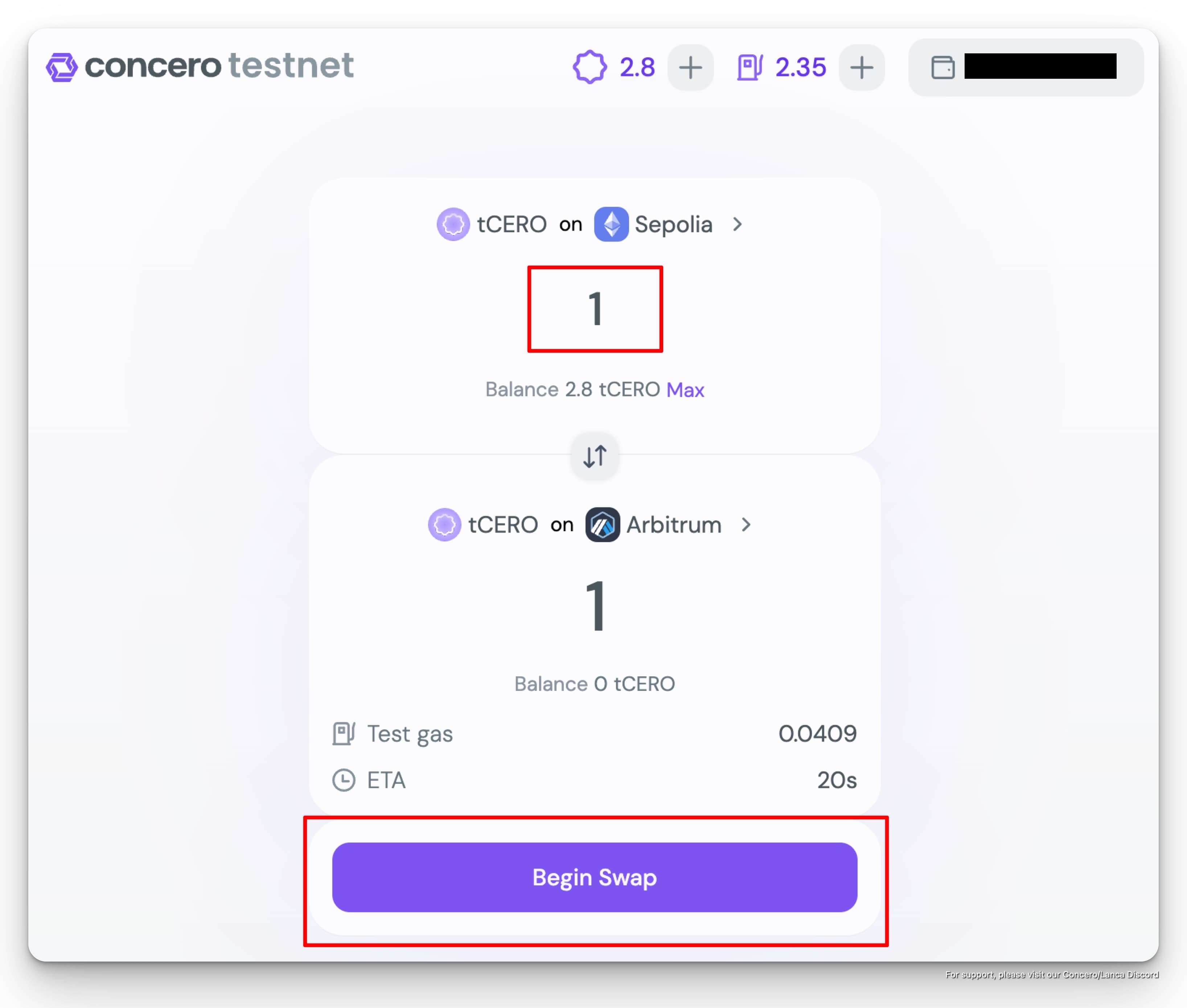Swap direction using the arrows icon

tap(595, 456)
